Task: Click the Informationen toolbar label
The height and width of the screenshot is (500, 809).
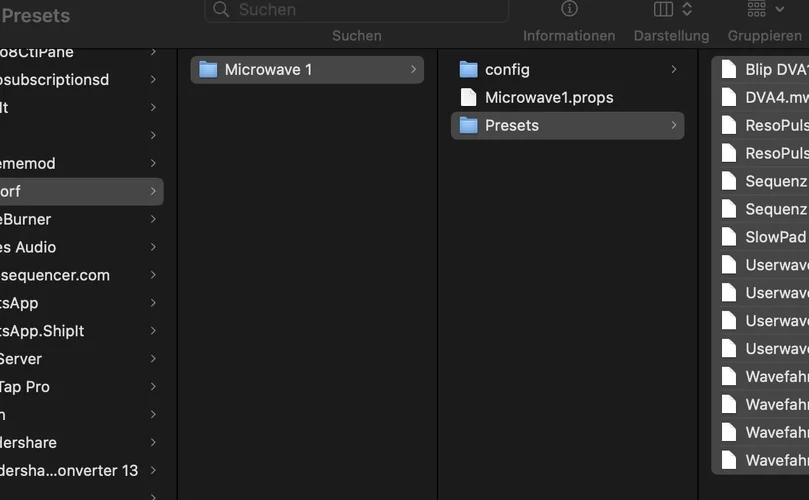Action: pyautogui.click(x=569, y=36)
